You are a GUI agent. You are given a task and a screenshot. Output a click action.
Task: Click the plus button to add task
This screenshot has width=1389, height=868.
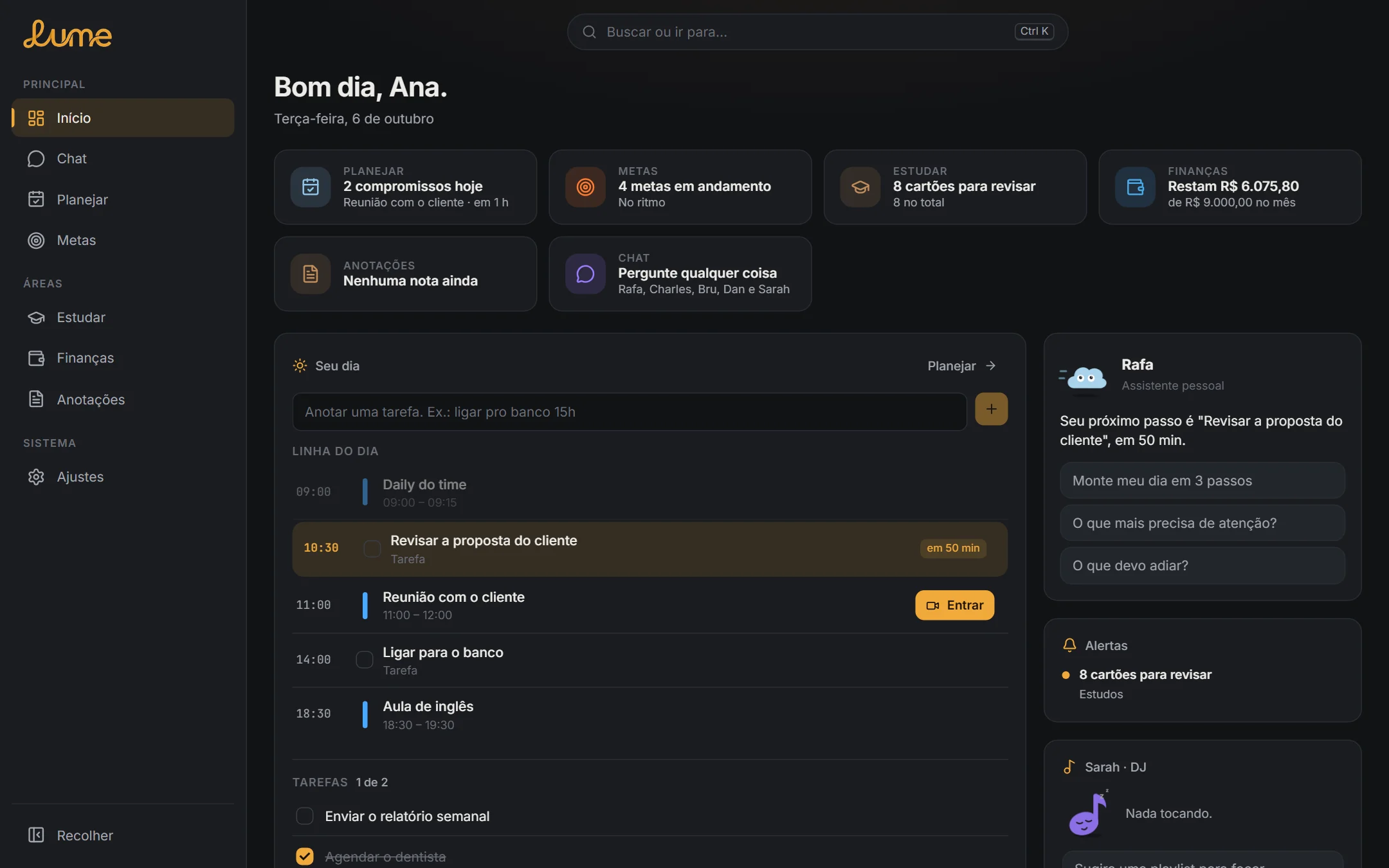991,409
